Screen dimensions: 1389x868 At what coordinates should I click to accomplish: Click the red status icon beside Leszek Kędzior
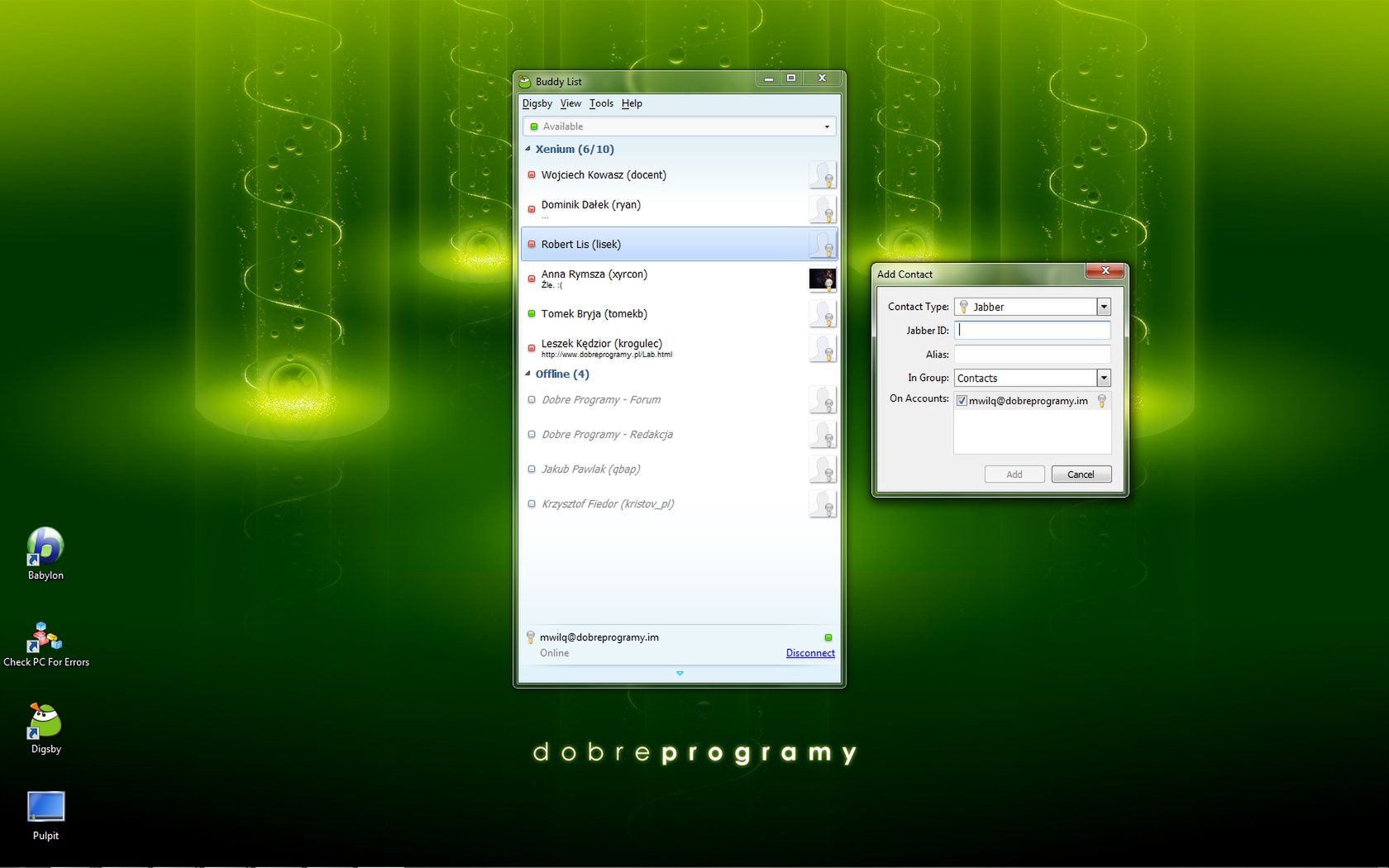[532, 348]
